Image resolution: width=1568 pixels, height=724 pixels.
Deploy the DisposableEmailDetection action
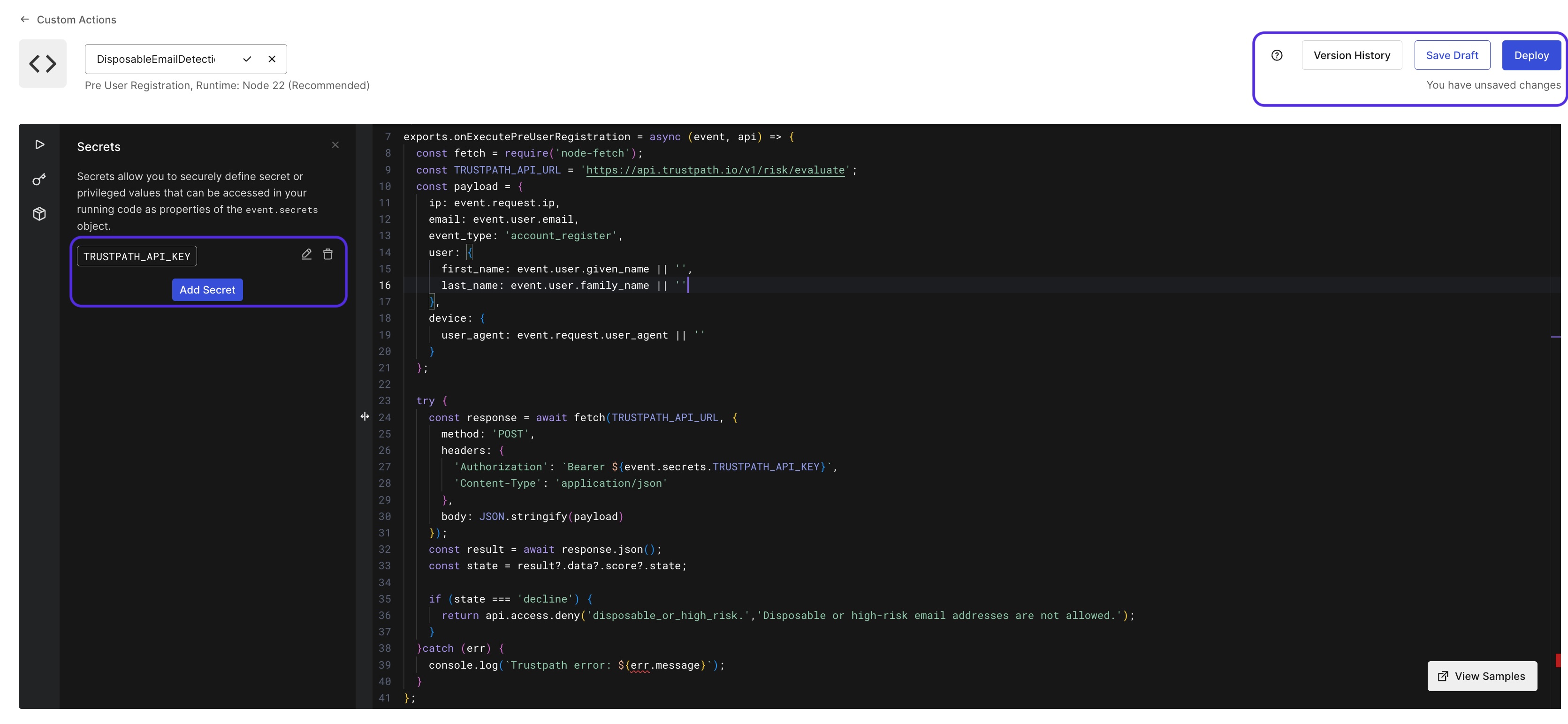click(x=1531, y=55)
